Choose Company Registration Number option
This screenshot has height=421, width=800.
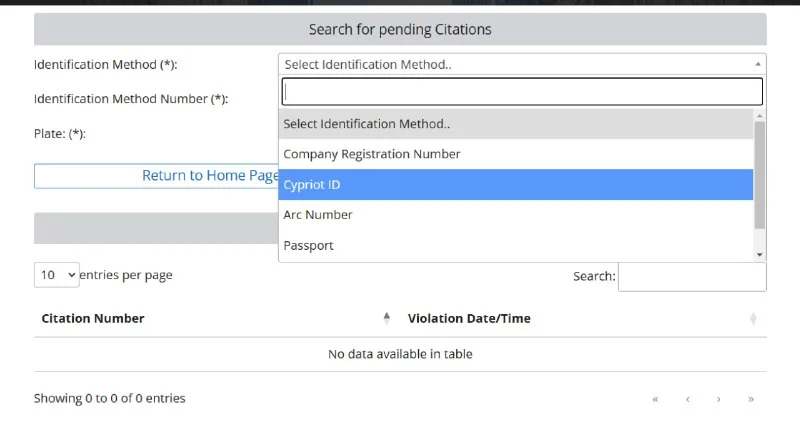pos(515,154)
